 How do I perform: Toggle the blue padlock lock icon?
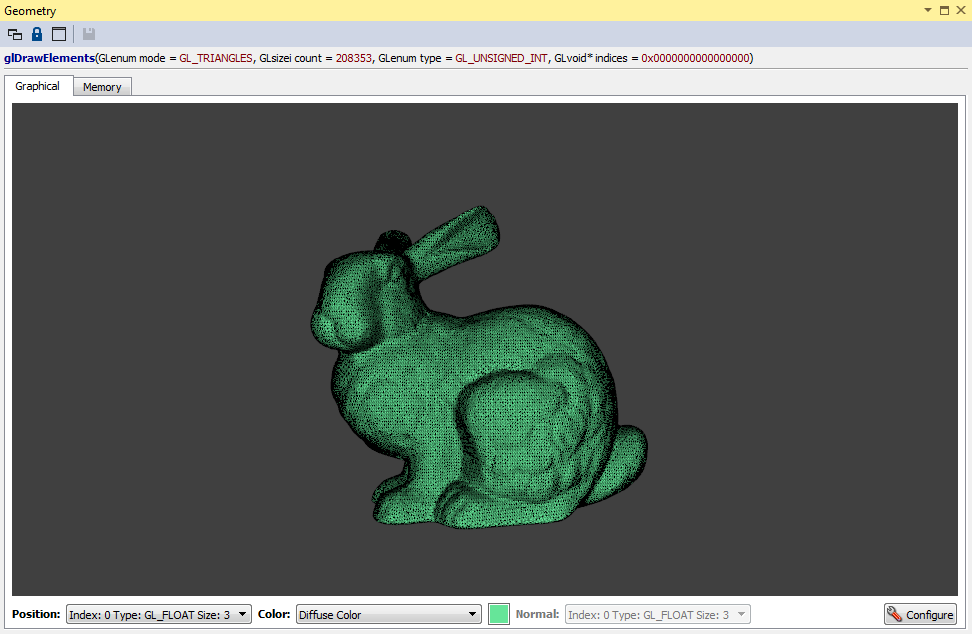coord(37,34)
